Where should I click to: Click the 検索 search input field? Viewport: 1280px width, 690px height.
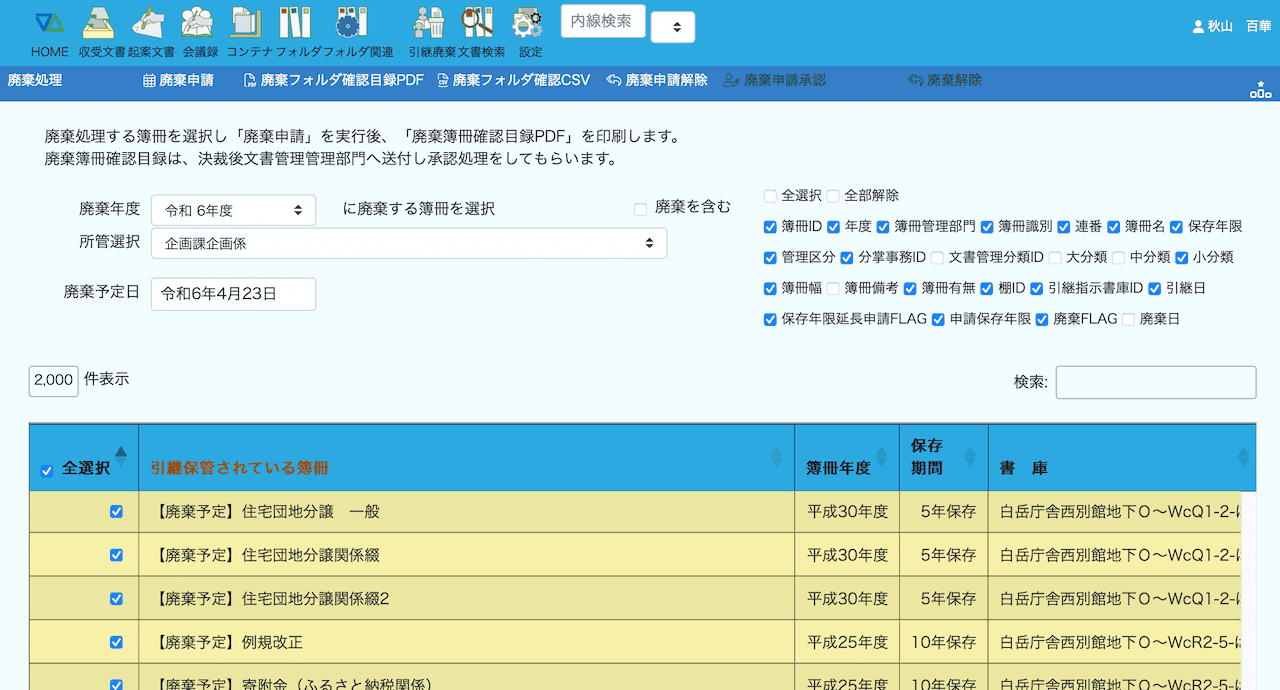[x=1155, y=382]
